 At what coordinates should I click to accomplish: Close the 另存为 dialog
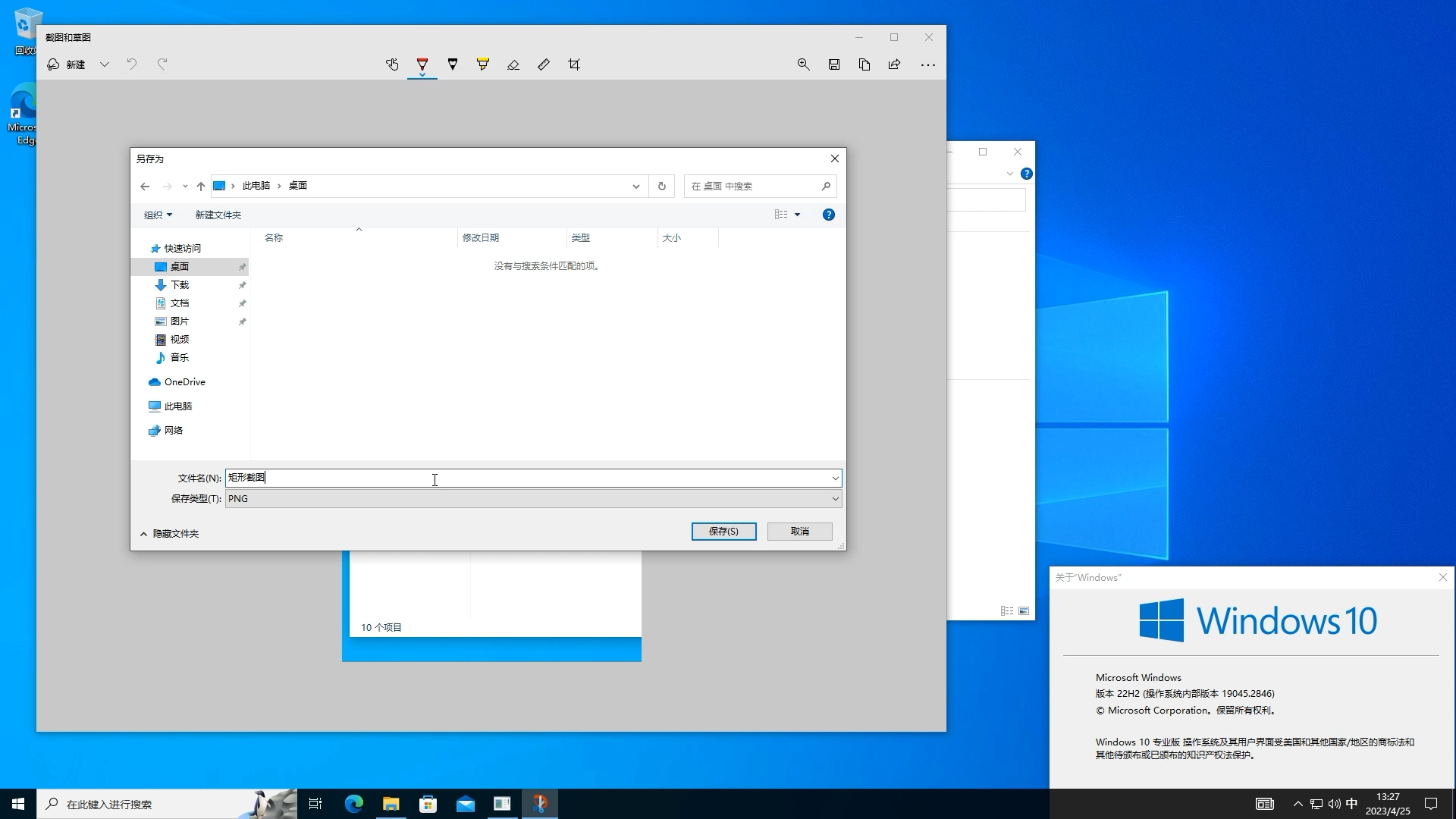pos(835,158)
